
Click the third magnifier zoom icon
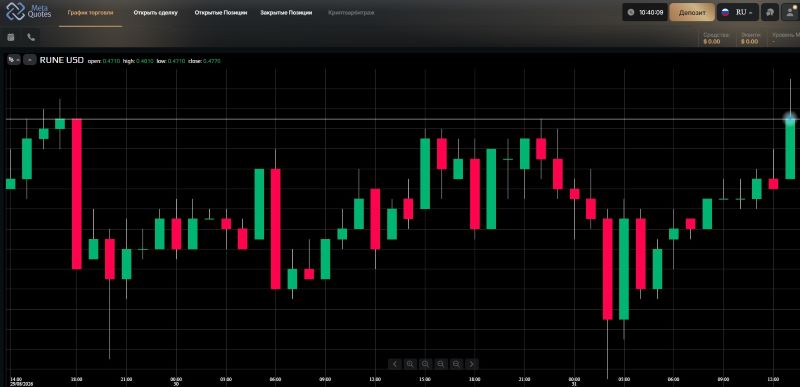[441, 364]
